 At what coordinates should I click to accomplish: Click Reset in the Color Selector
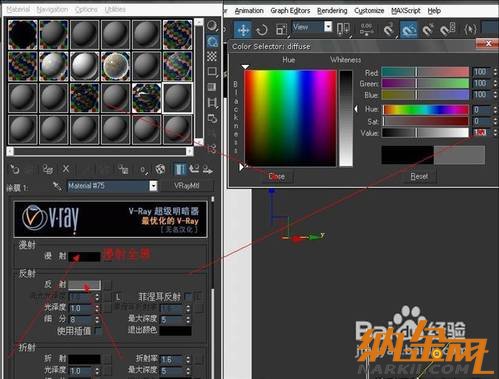(419, 176)
